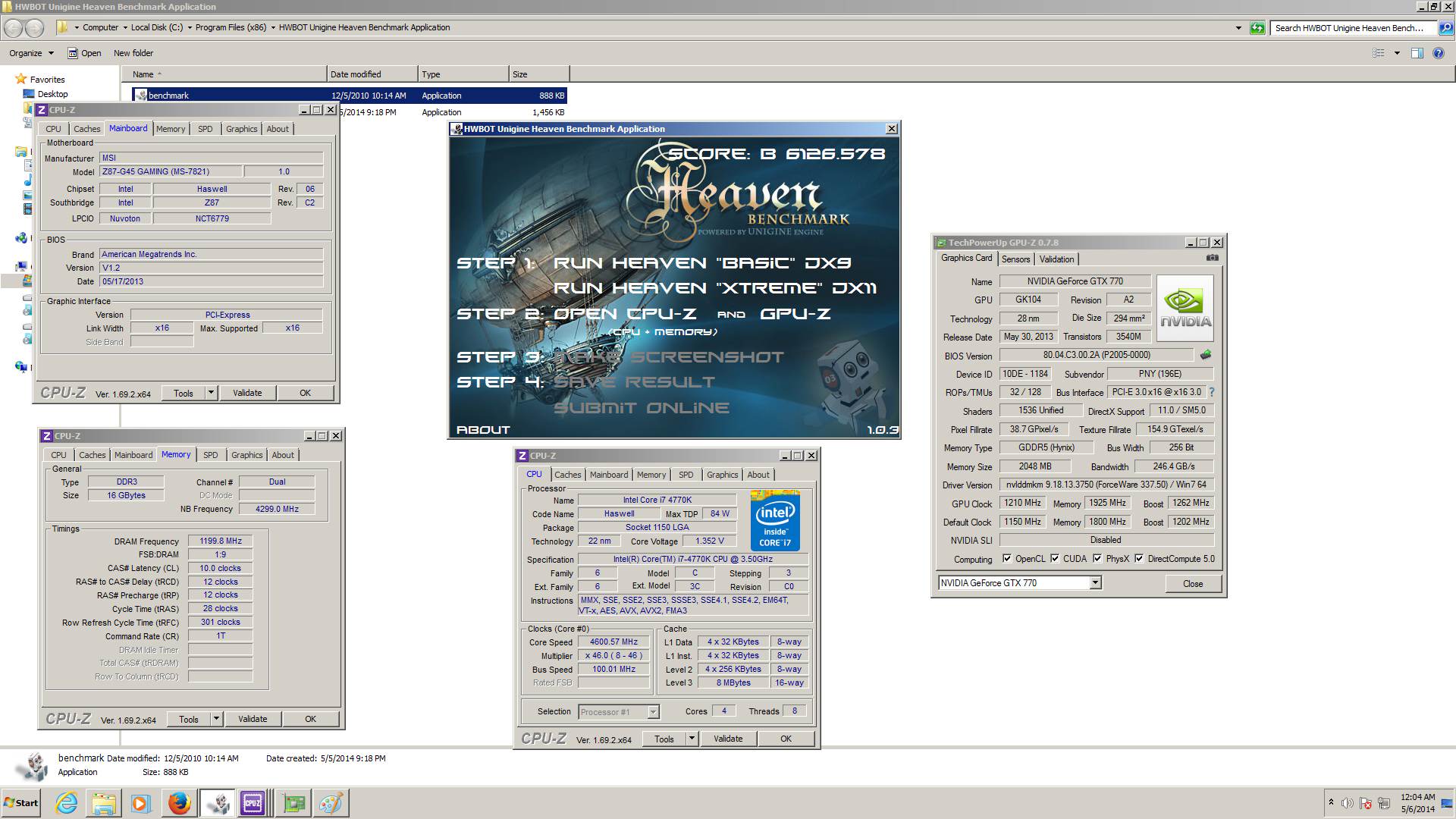The width and height of the screenshot is (1456, 819).
Task: Click Validate in CPU-Z CPU window
Action: pos(728,739)
